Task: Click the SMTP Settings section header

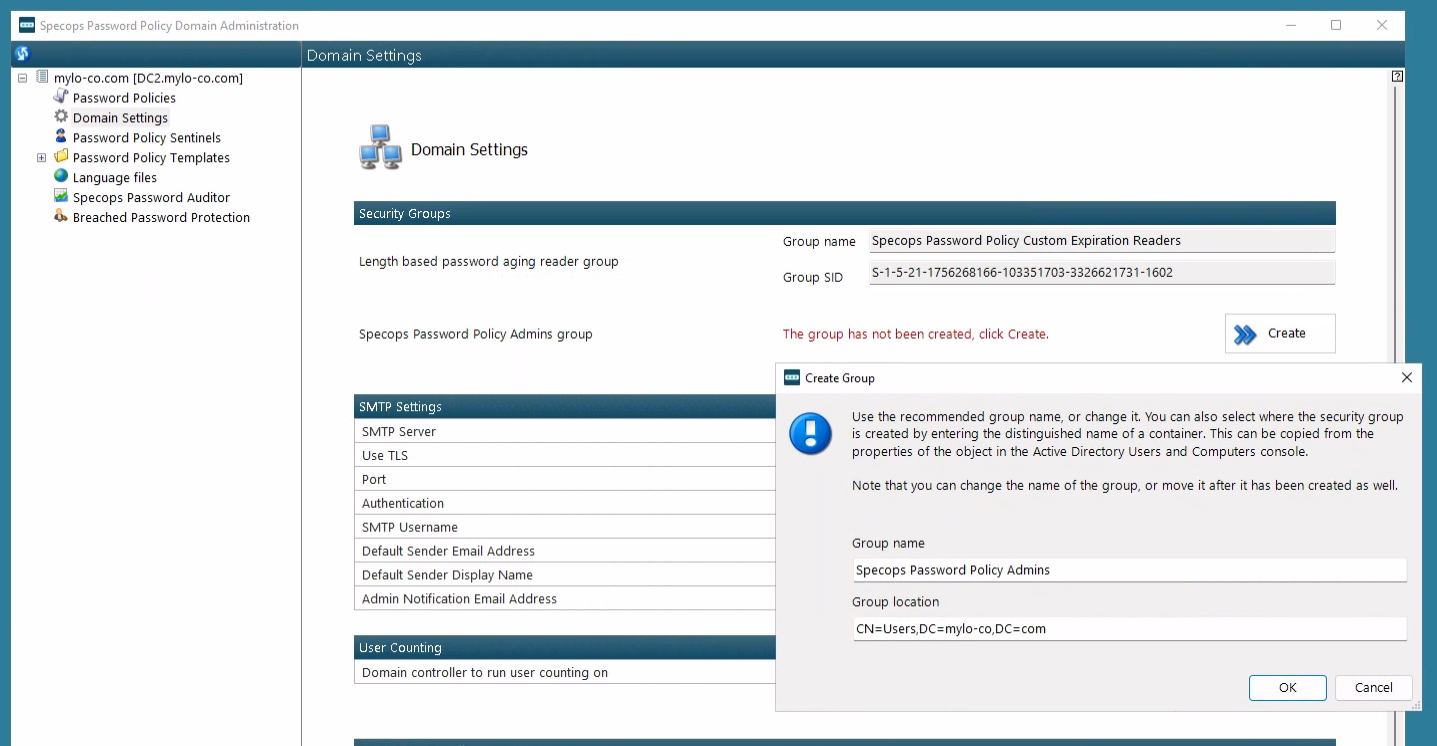Action: (x=565, y=406)
